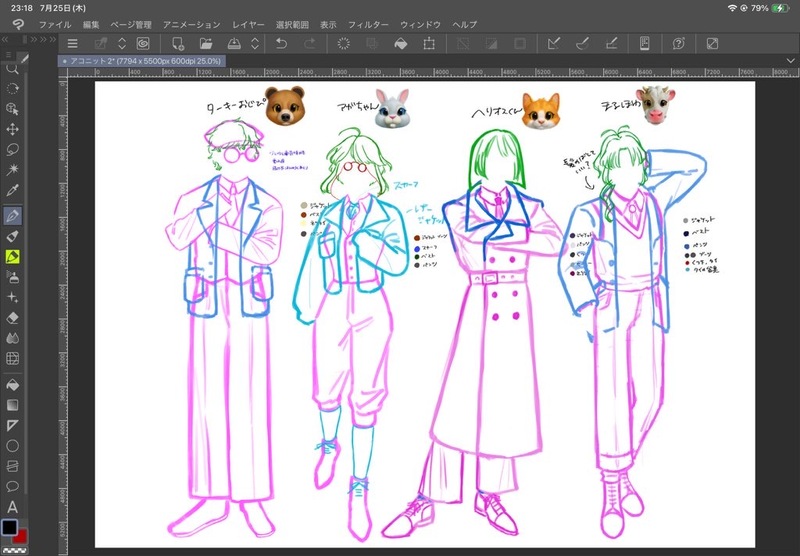Toggle snap to special ruler (curved icon)
This screenshot has width=800, height=556.
click(582, 44)
